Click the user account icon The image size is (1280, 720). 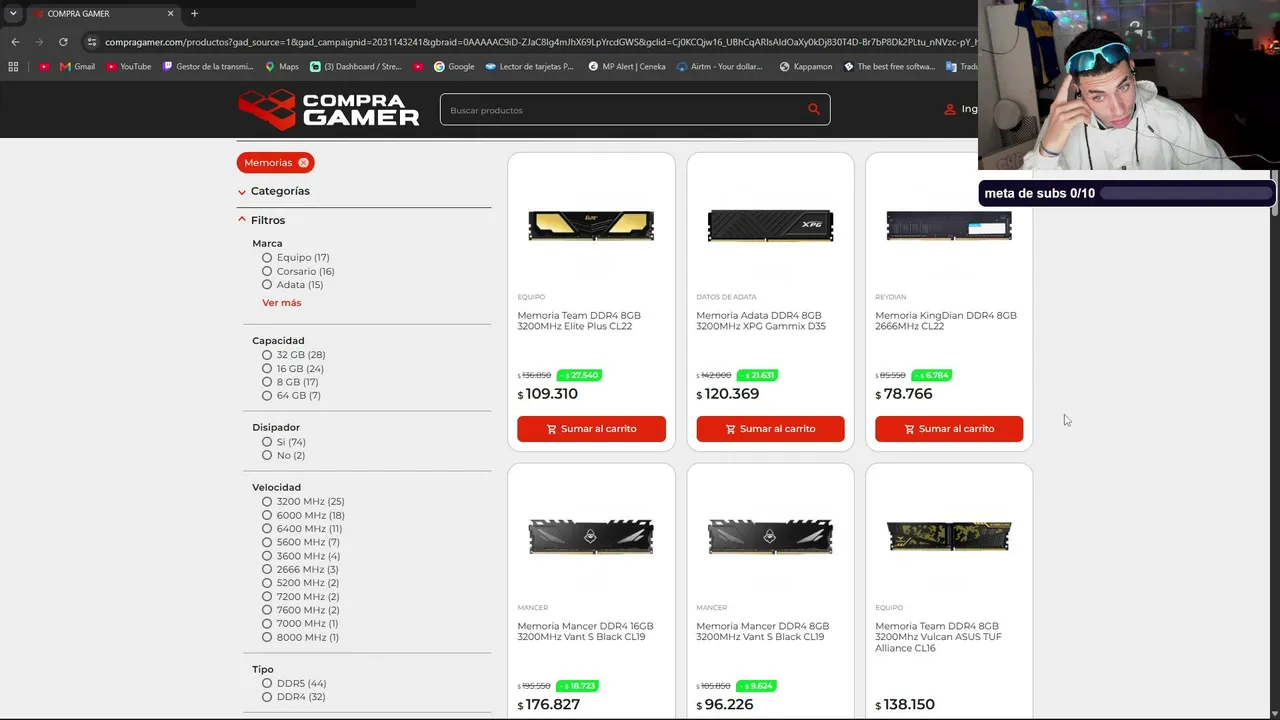click(950, 110)
